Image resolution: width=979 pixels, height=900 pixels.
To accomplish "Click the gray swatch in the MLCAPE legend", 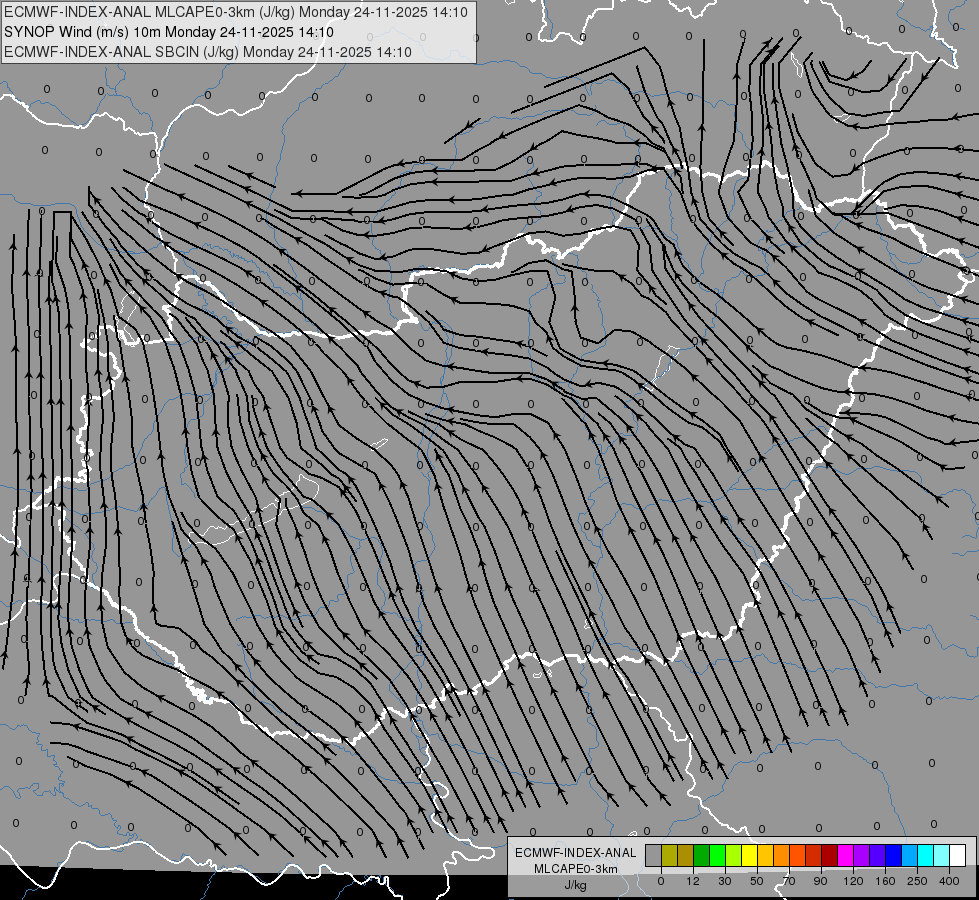I will 654,855.
